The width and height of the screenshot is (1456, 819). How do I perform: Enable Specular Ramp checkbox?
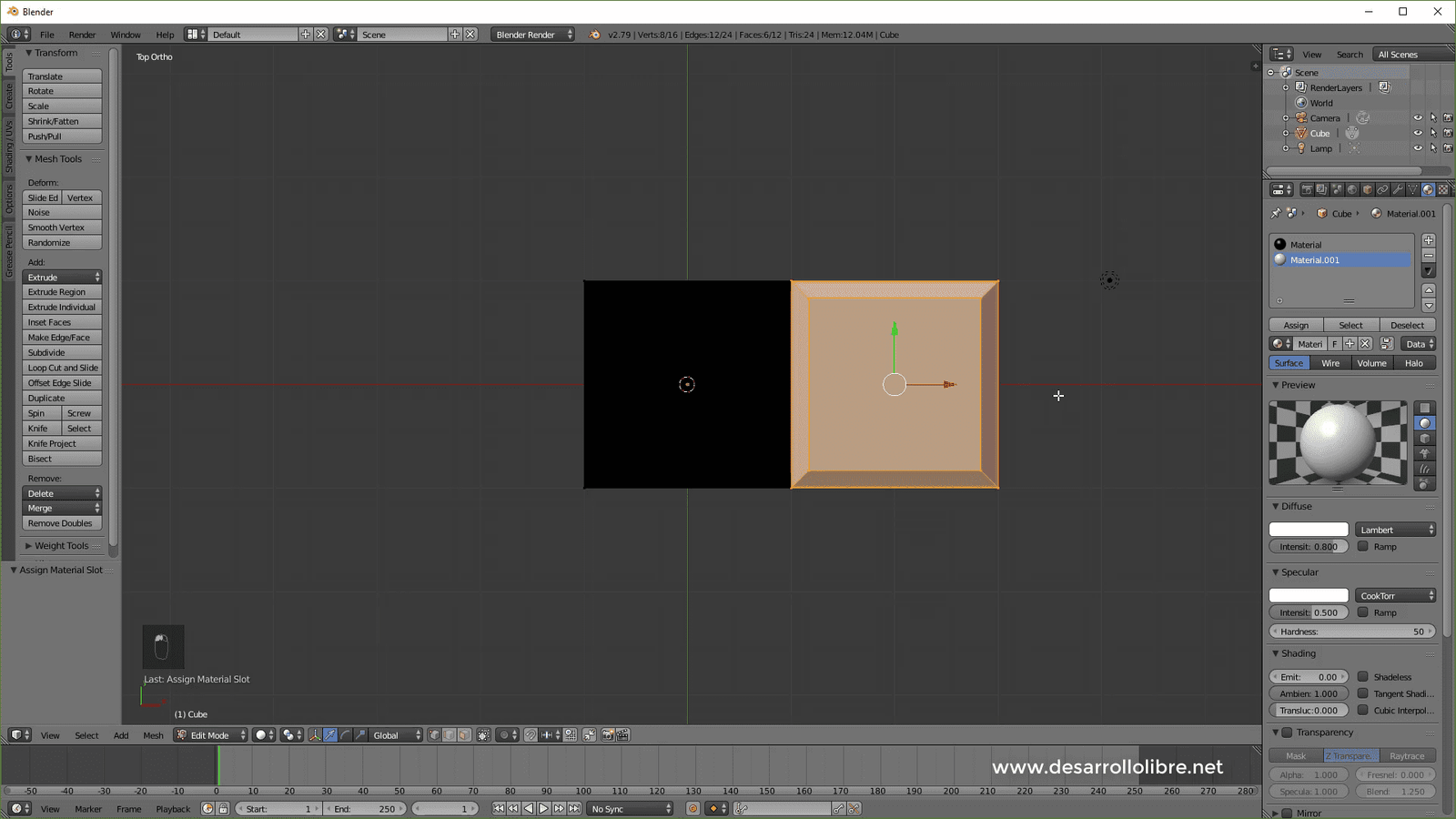coord(1363,612)
